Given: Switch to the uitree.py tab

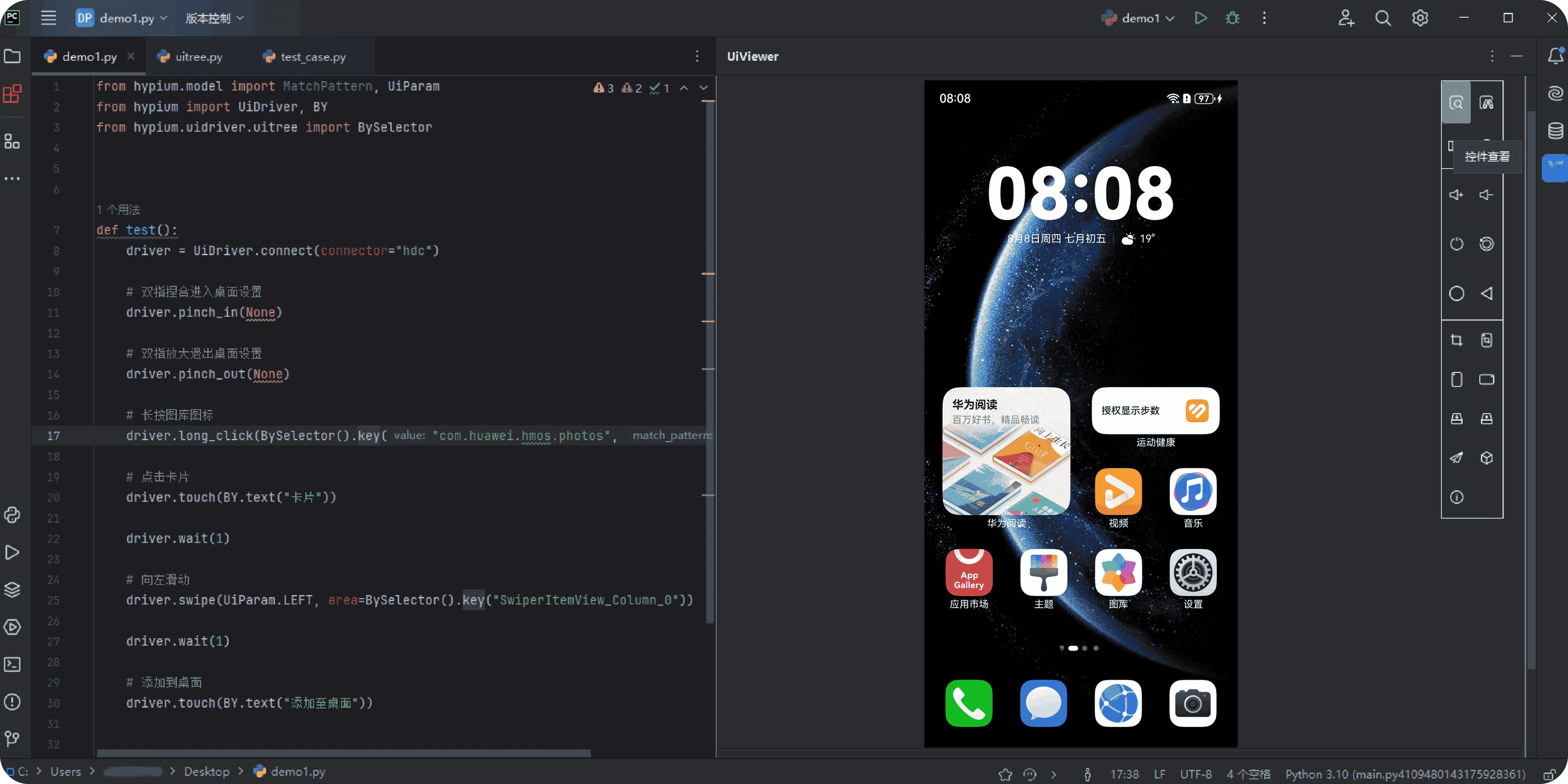Looking at the screenshot, I should point(198,56).
